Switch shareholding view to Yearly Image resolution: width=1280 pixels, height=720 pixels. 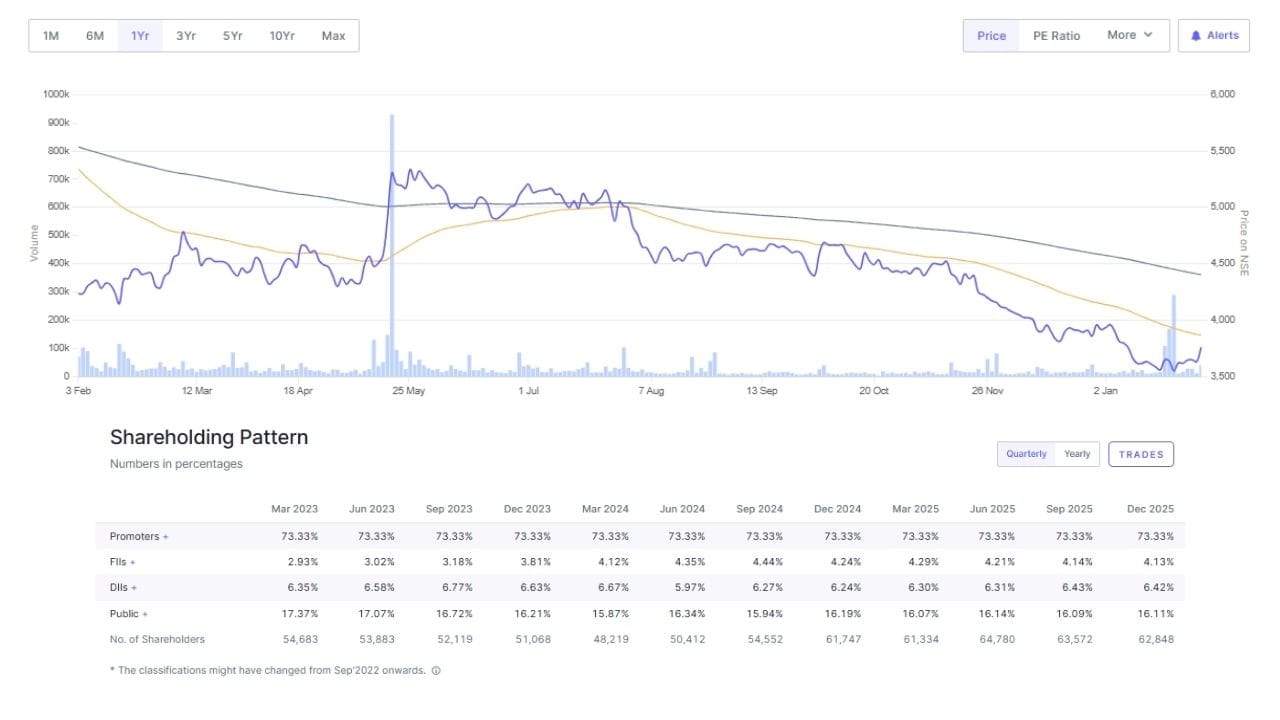pos(1077,454)
